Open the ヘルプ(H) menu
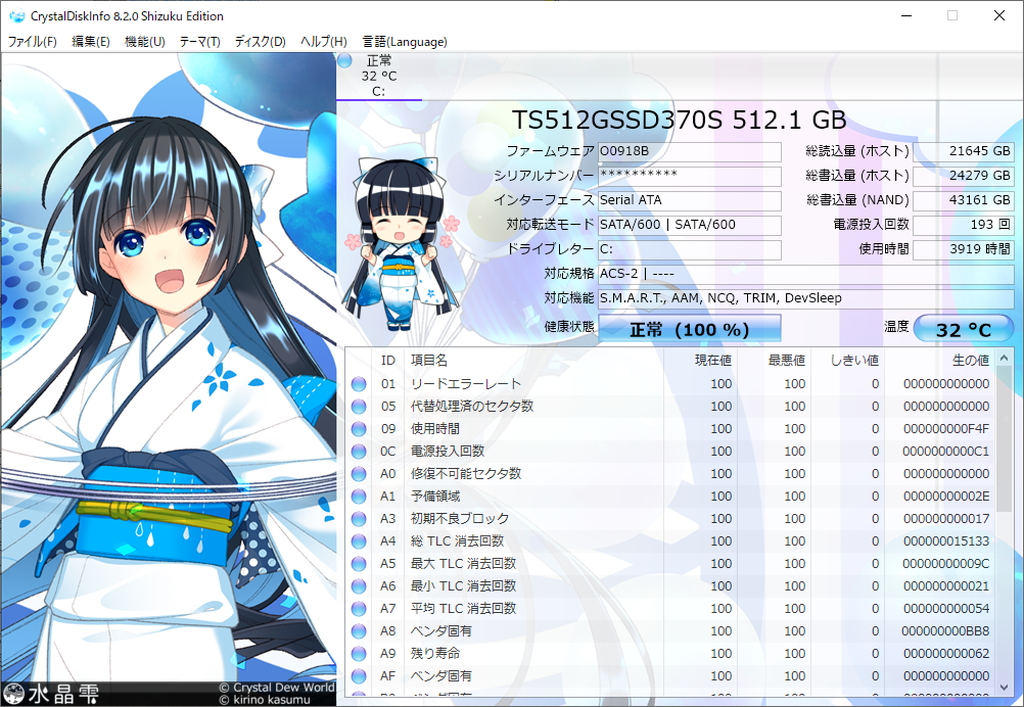Screen dimensions: 1024x707 pos(323,42)
